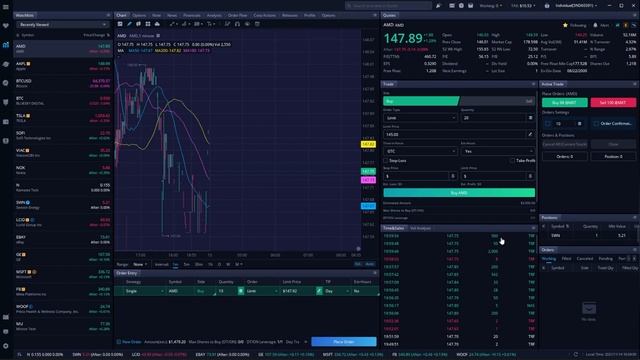Open the Chart tab

coord(122,15)
